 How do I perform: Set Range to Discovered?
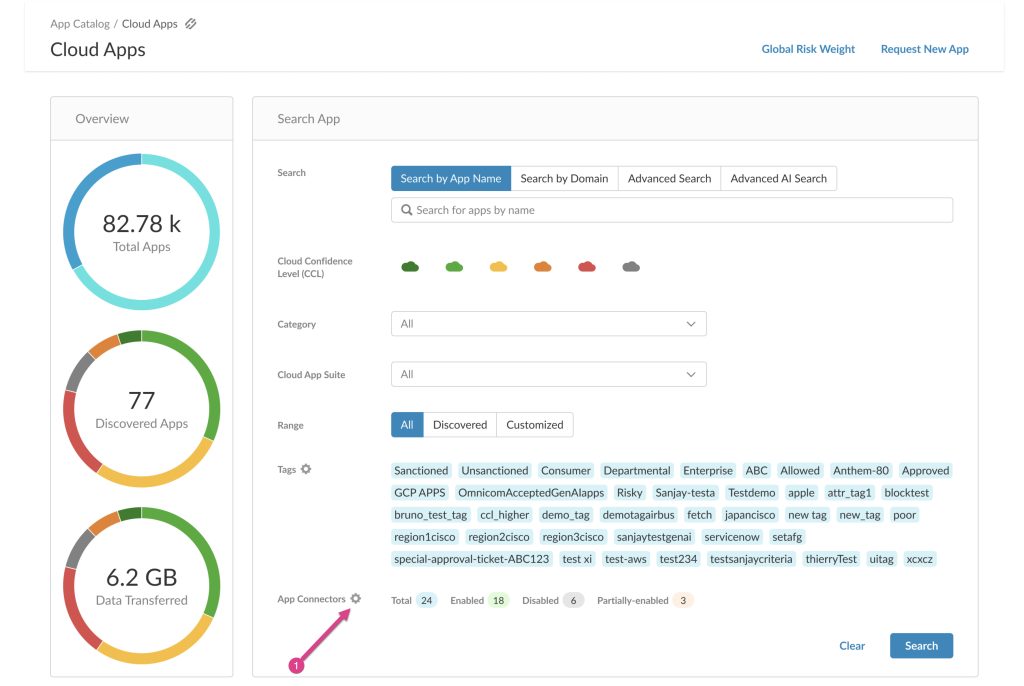460,425
